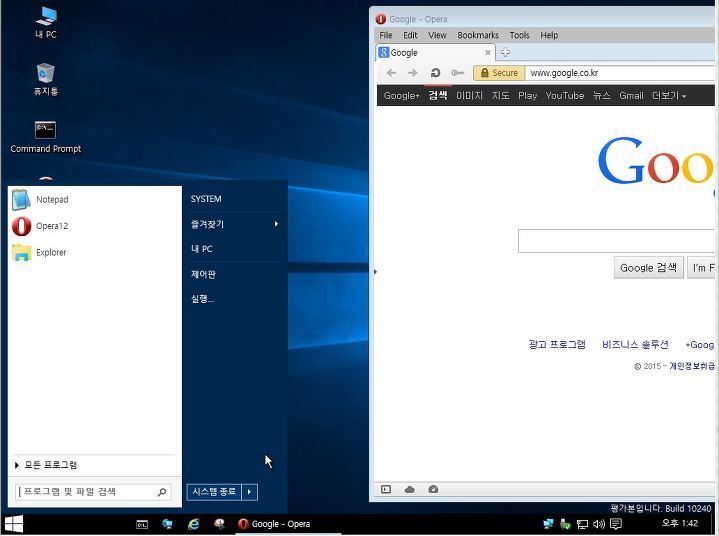Open 실행... run dialog
Screen dimensions: 719x536
(202, 299)
